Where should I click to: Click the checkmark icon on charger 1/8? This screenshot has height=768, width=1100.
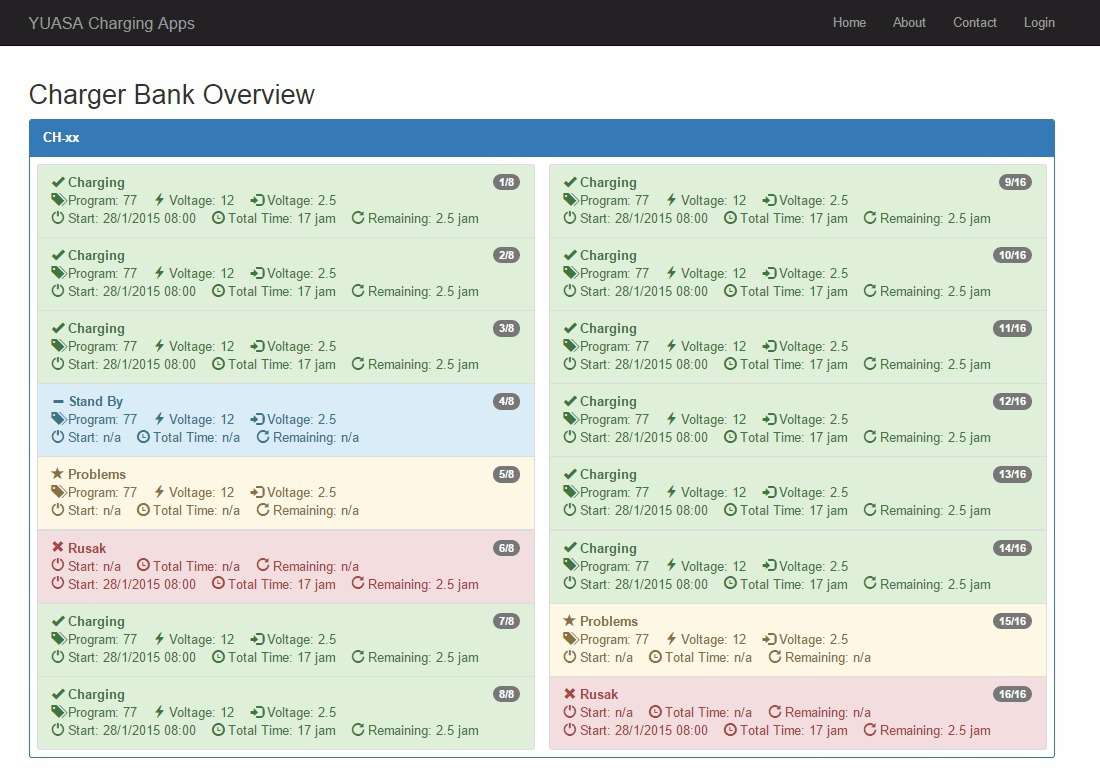(x=58, y=182)
